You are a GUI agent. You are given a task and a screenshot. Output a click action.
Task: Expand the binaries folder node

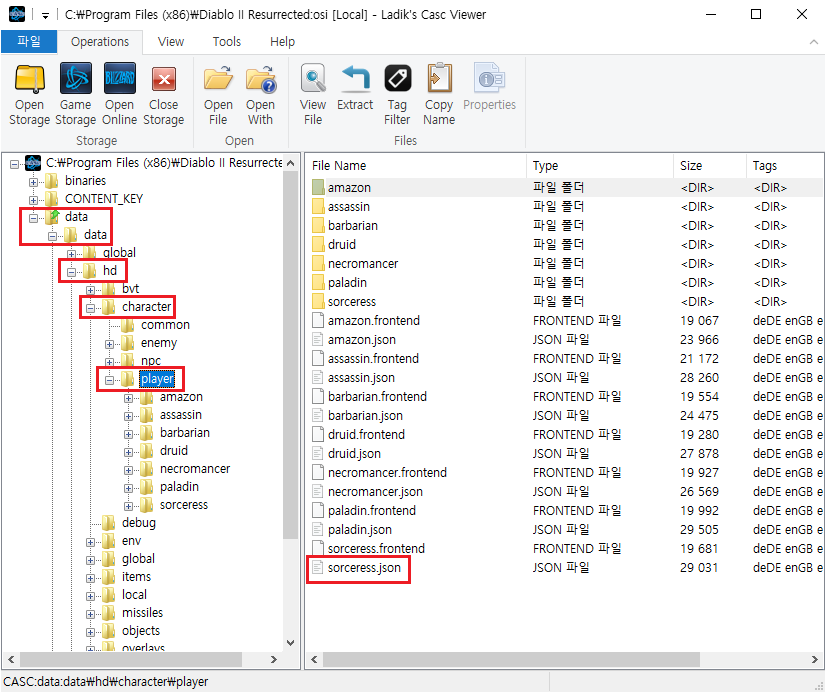pyautogui.click(x=33, y=182)
